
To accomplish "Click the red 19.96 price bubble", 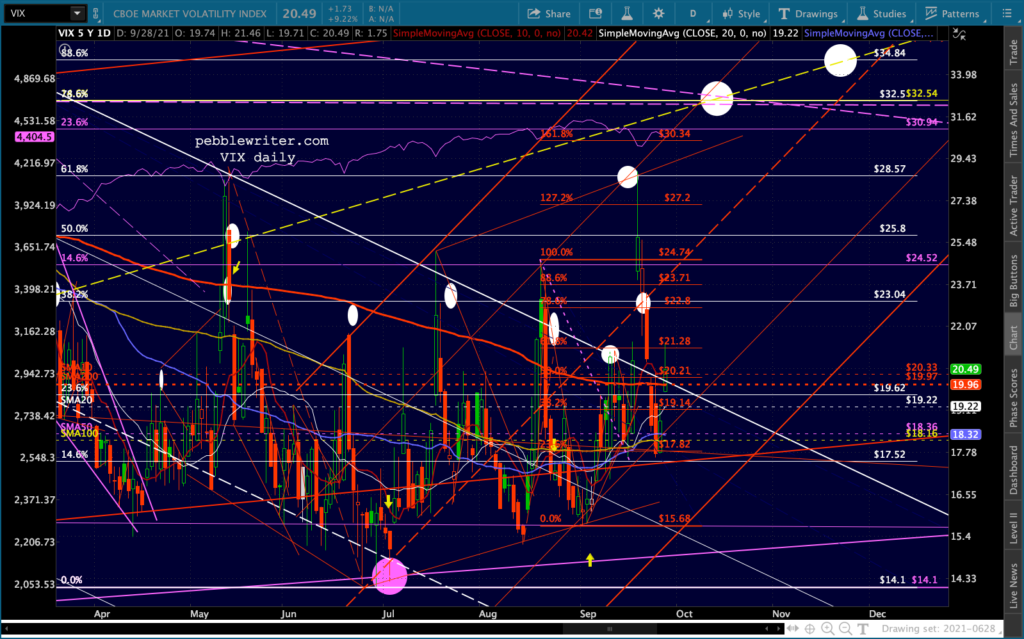I will pyautogui.click(x=965, y=385).
